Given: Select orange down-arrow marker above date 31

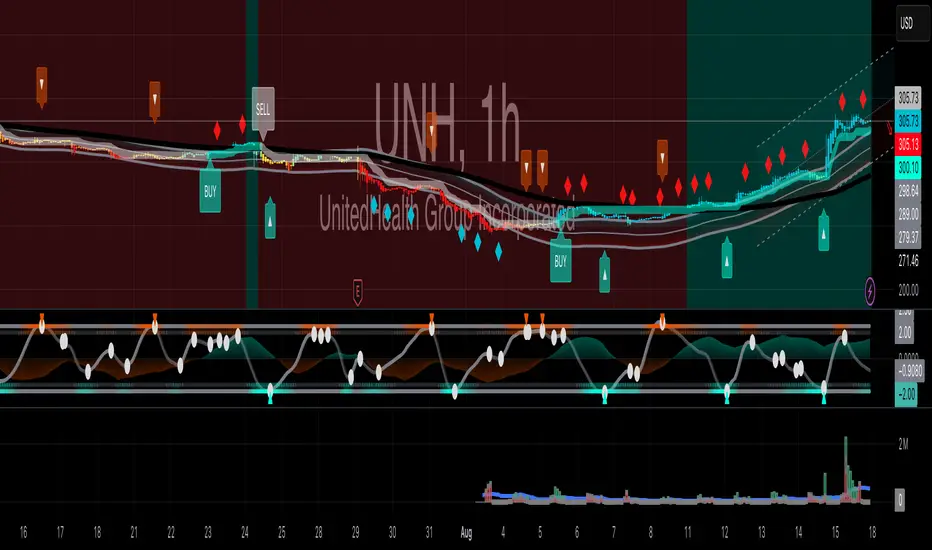Looking at the screenshot, I should coord(432,131).
